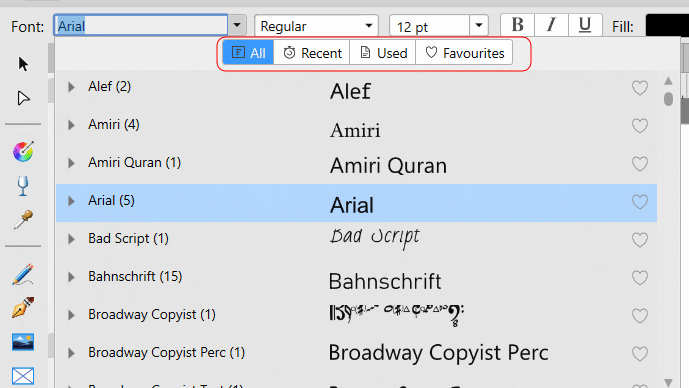Viewport: 689px width, 388px height.
Task: Select the Pencil tool
Action: point(23,274)
